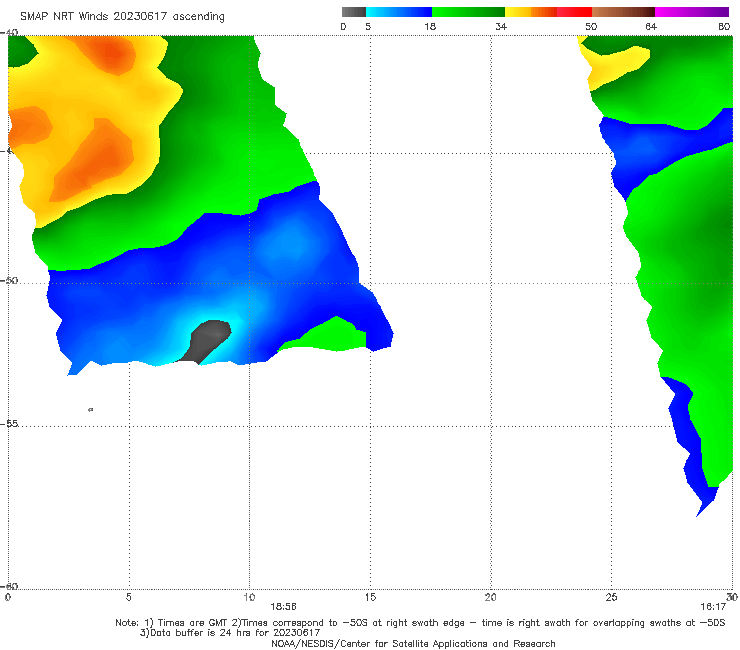Click the color bar label '64'

tap(651, 26)
